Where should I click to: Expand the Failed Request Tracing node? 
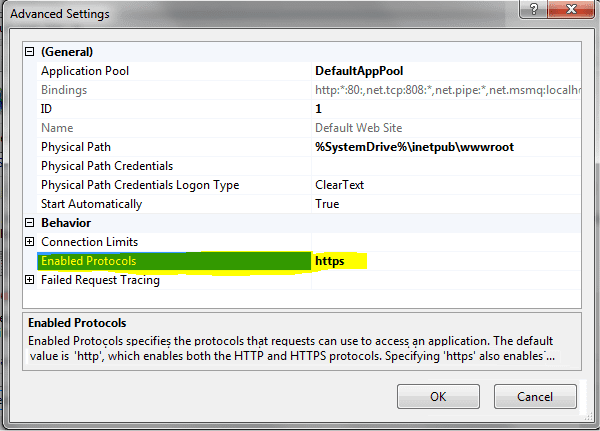pyautogui.click(x=30, y=280)
